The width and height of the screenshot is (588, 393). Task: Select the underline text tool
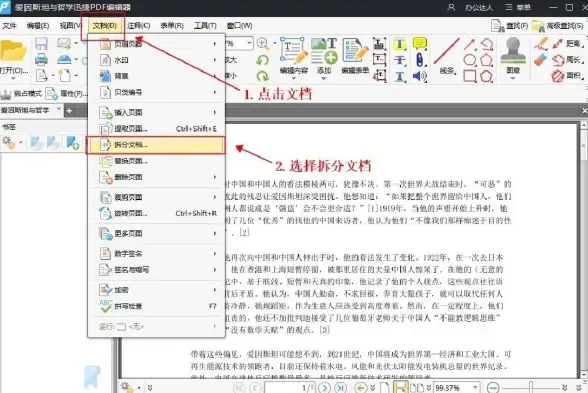point(400,76)
